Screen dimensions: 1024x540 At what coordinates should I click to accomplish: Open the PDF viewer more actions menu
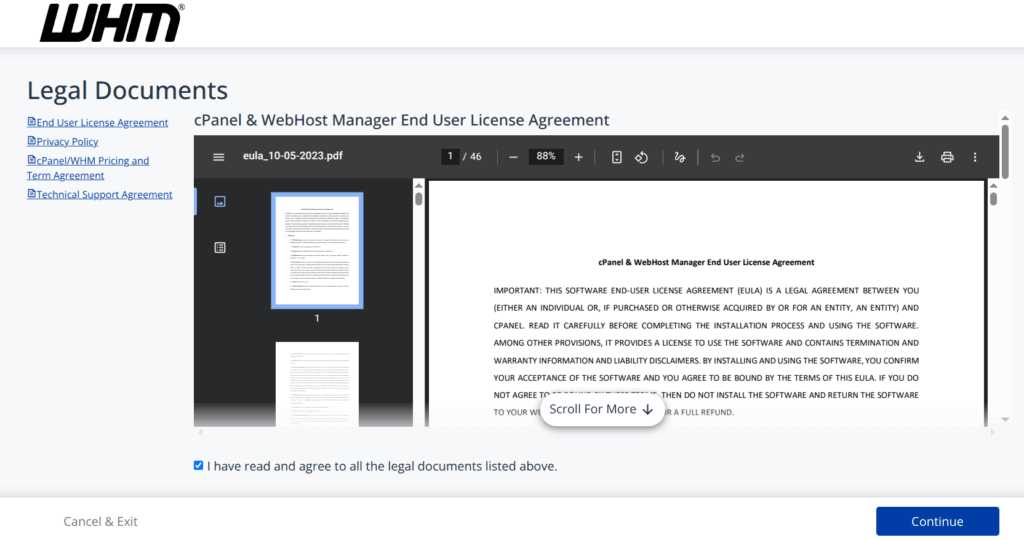(975, 157)
